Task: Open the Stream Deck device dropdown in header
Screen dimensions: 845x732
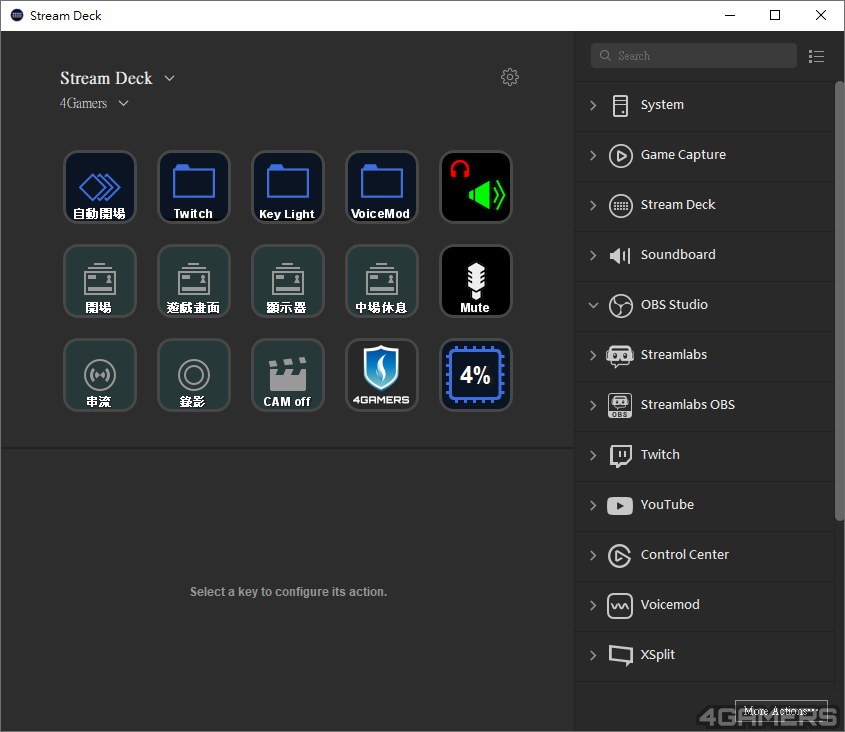Action: [x=117, y=78]
